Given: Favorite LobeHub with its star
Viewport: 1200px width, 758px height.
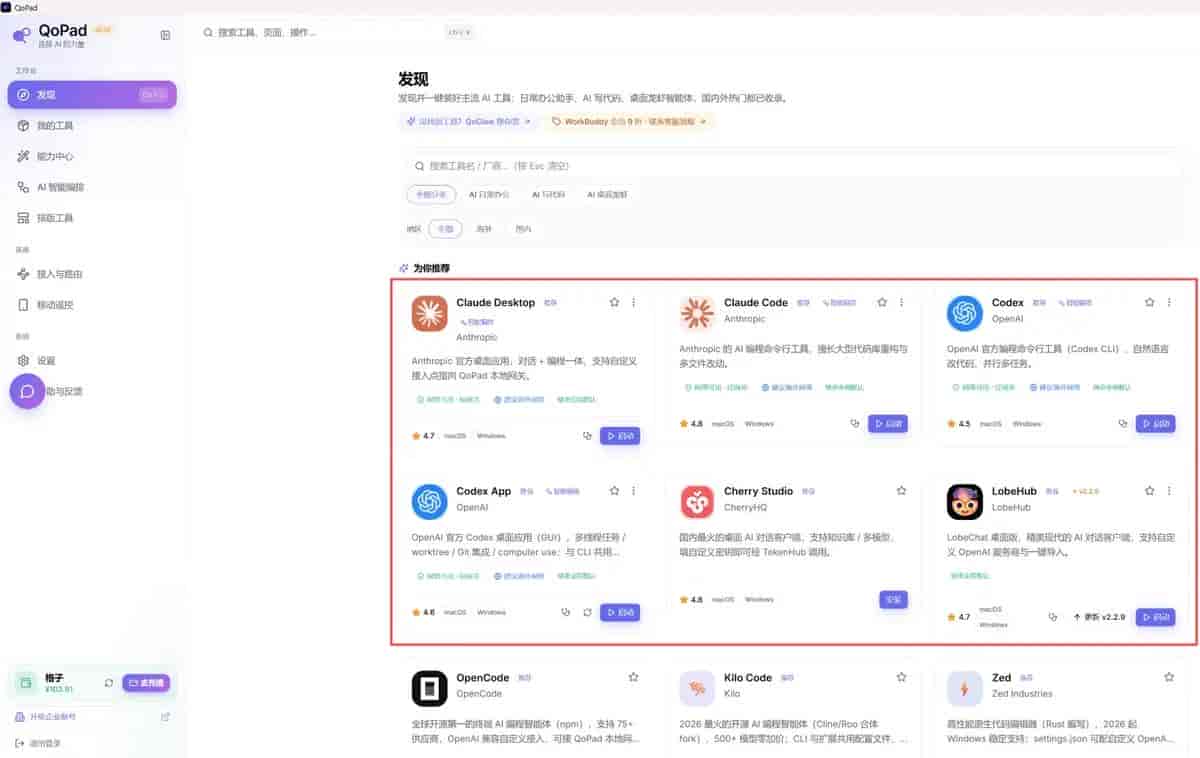Looking at the screenshot, I should point(1150,491).
